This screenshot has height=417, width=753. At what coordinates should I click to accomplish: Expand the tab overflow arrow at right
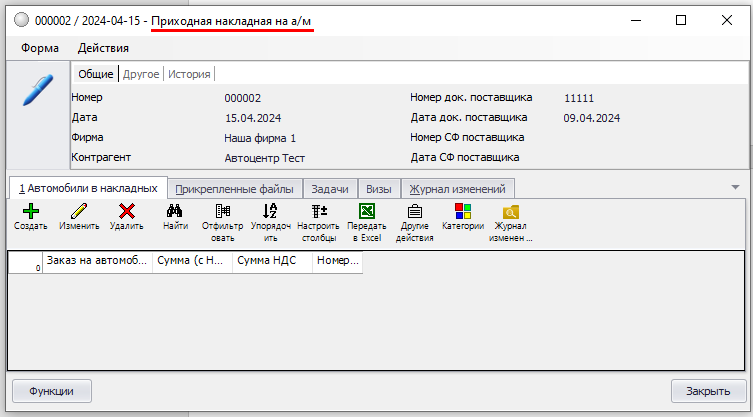pyautogui.click(x=735, y=187)
